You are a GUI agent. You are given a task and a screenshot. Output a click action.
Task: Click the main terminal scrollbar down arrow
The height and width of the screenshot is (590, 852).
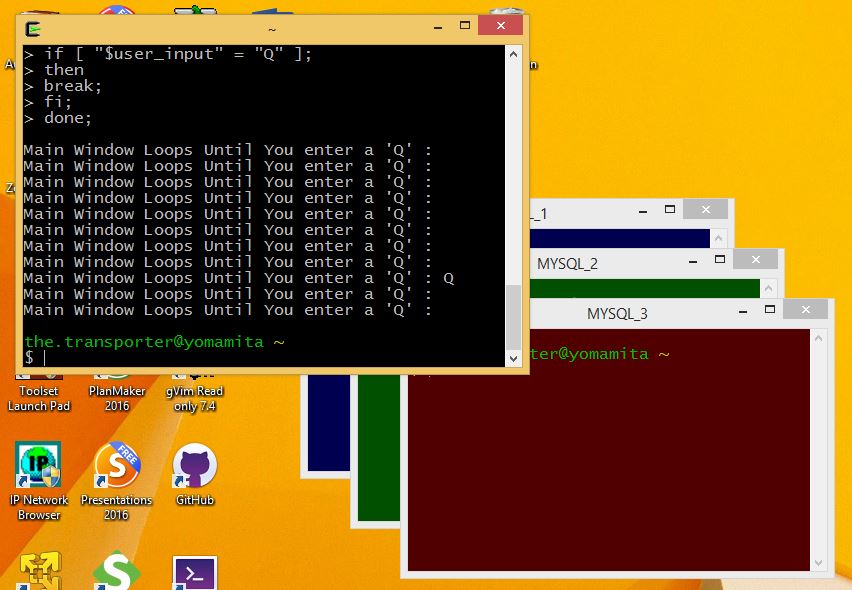click(513, 359)
